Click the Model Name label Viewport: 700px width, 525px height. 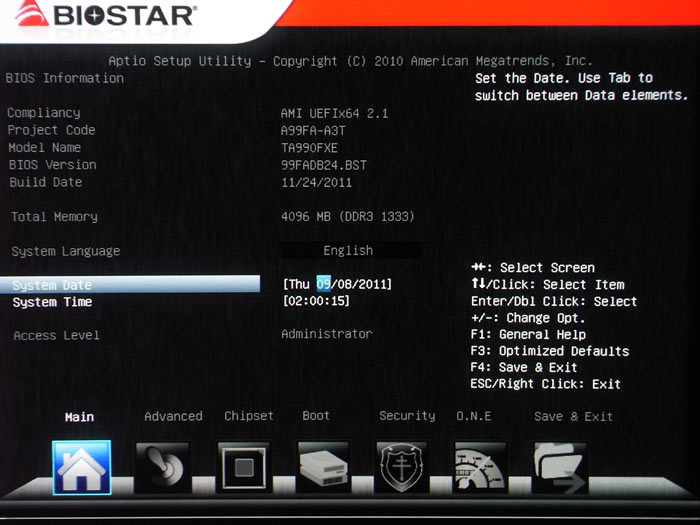click(x=45, y=147)
